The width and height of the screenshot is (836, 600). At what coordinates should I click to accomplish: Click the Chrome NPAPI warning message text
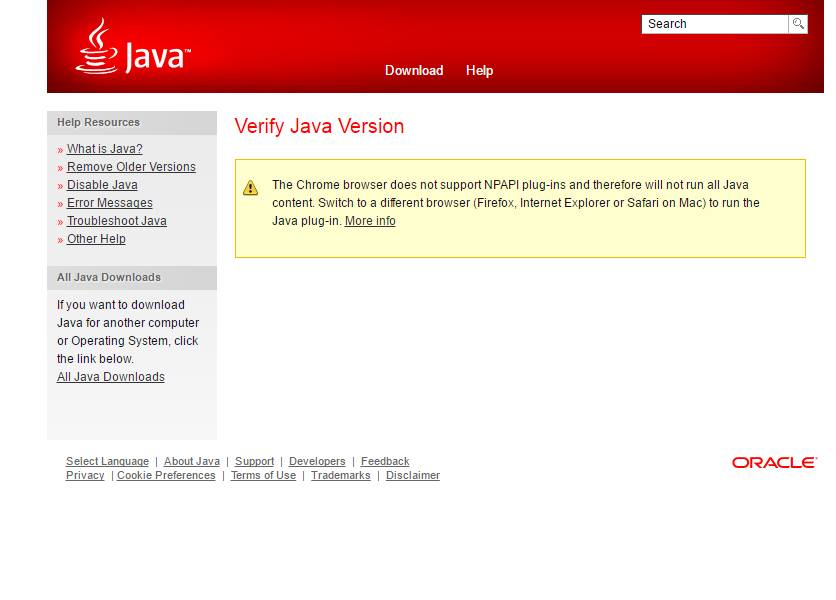tap(516, 203)
